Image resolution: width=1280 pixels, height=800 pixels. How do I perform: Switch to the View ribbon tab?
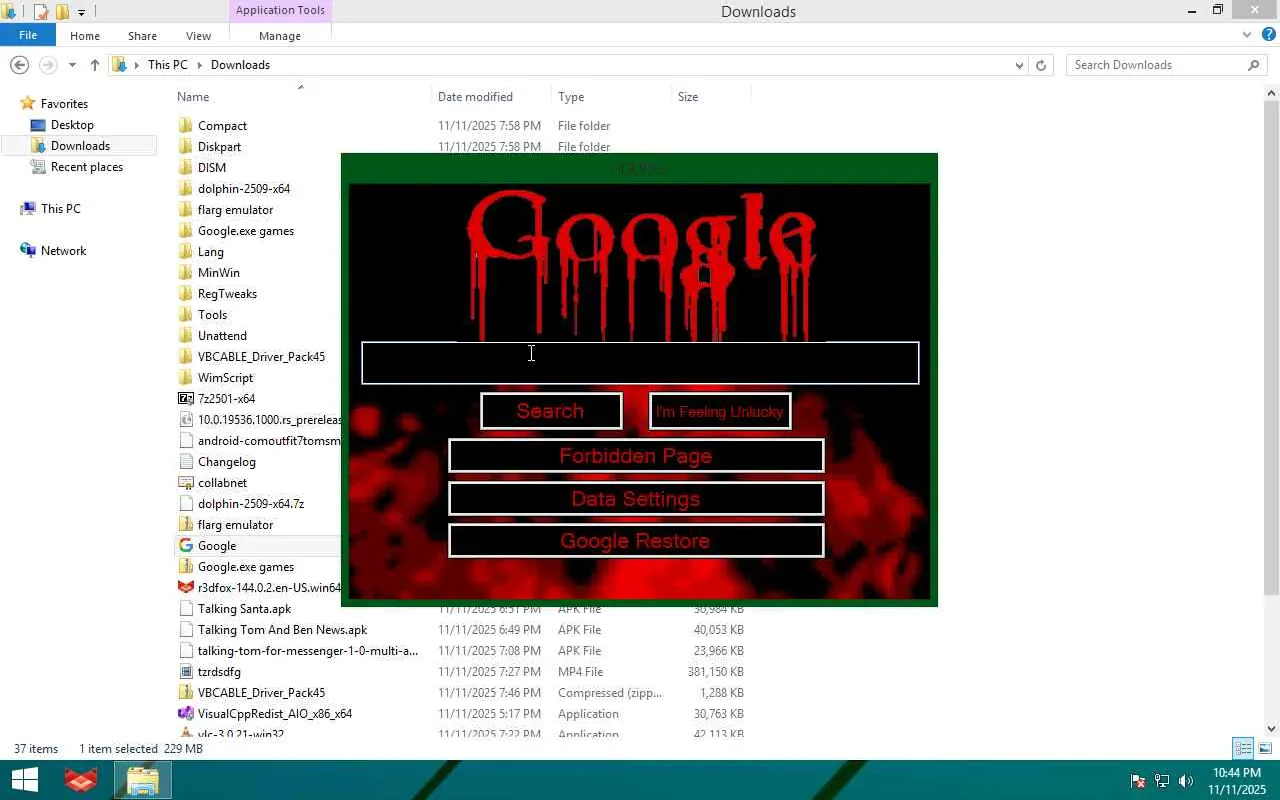[x=198, y=36]
